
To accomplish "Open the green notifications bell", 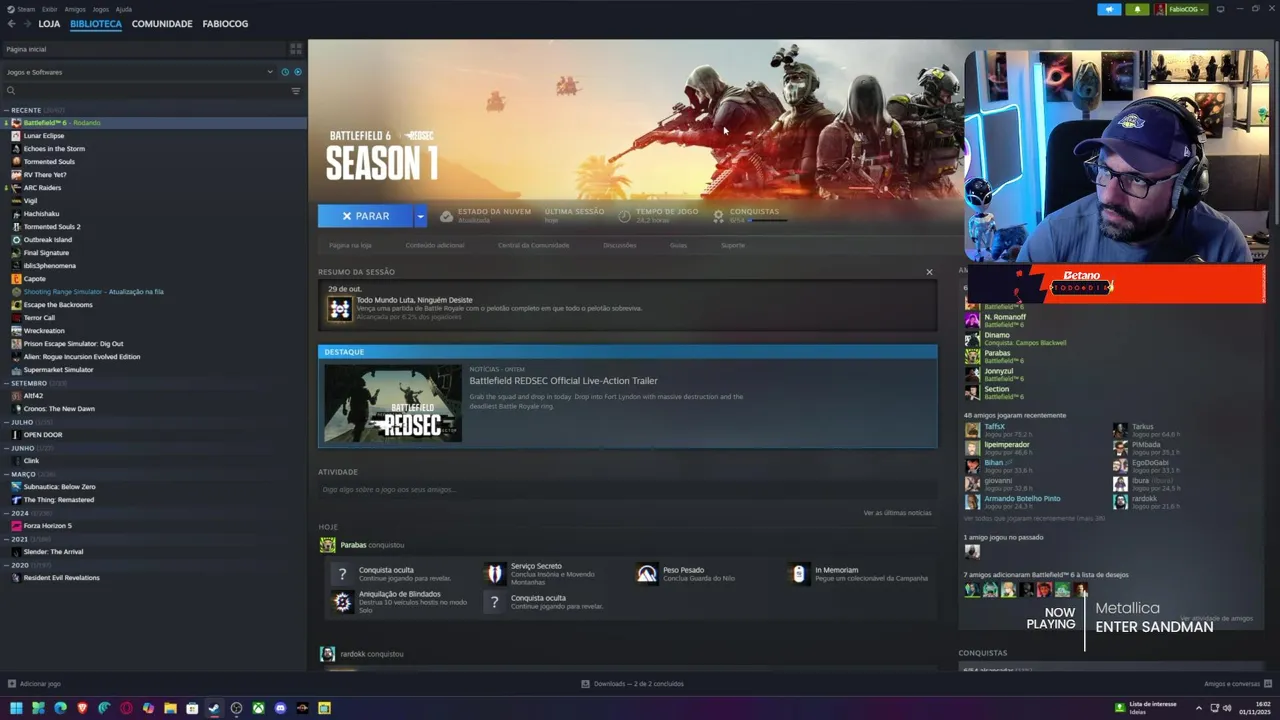I will click(x=1137, y=9).
